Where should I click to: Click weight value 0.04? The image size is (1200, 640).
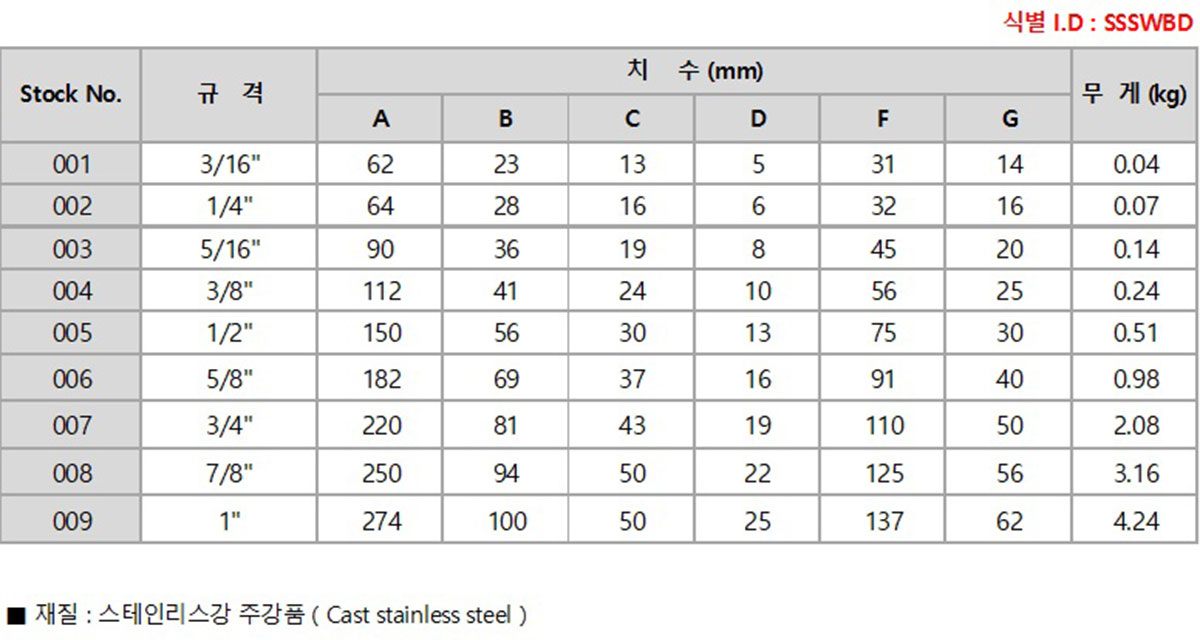tap(1135, 164)
